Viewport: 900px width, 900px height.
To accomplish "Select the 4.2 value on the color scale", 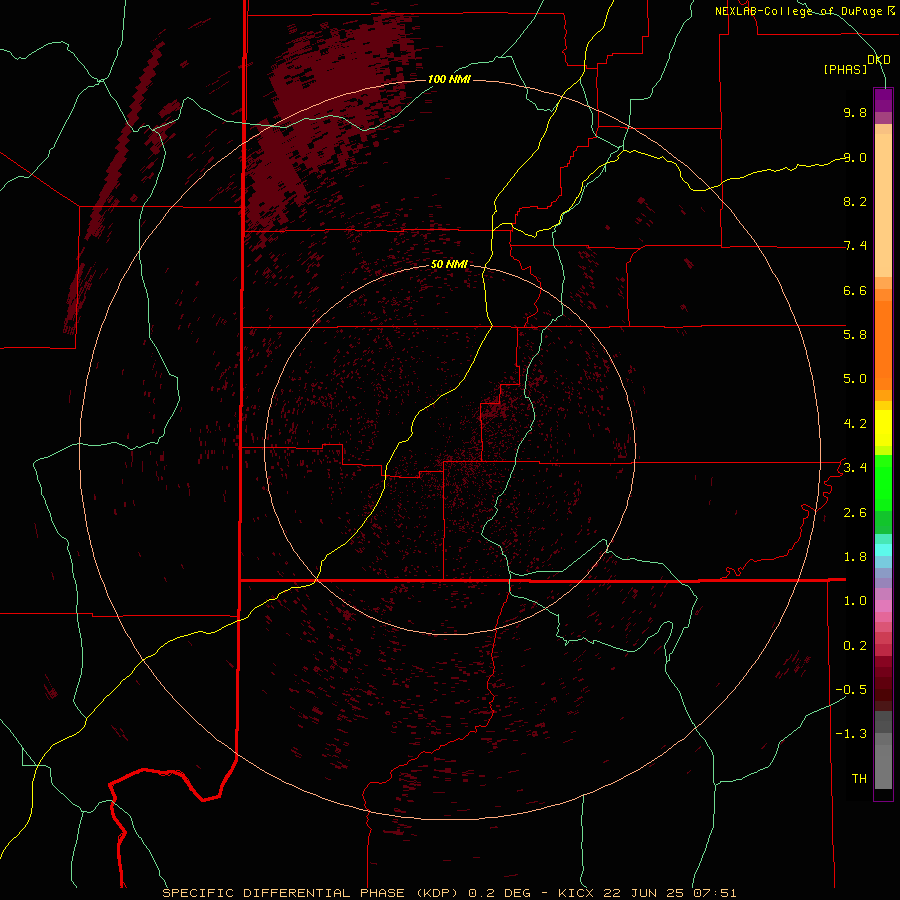I will tap(855, 424).
